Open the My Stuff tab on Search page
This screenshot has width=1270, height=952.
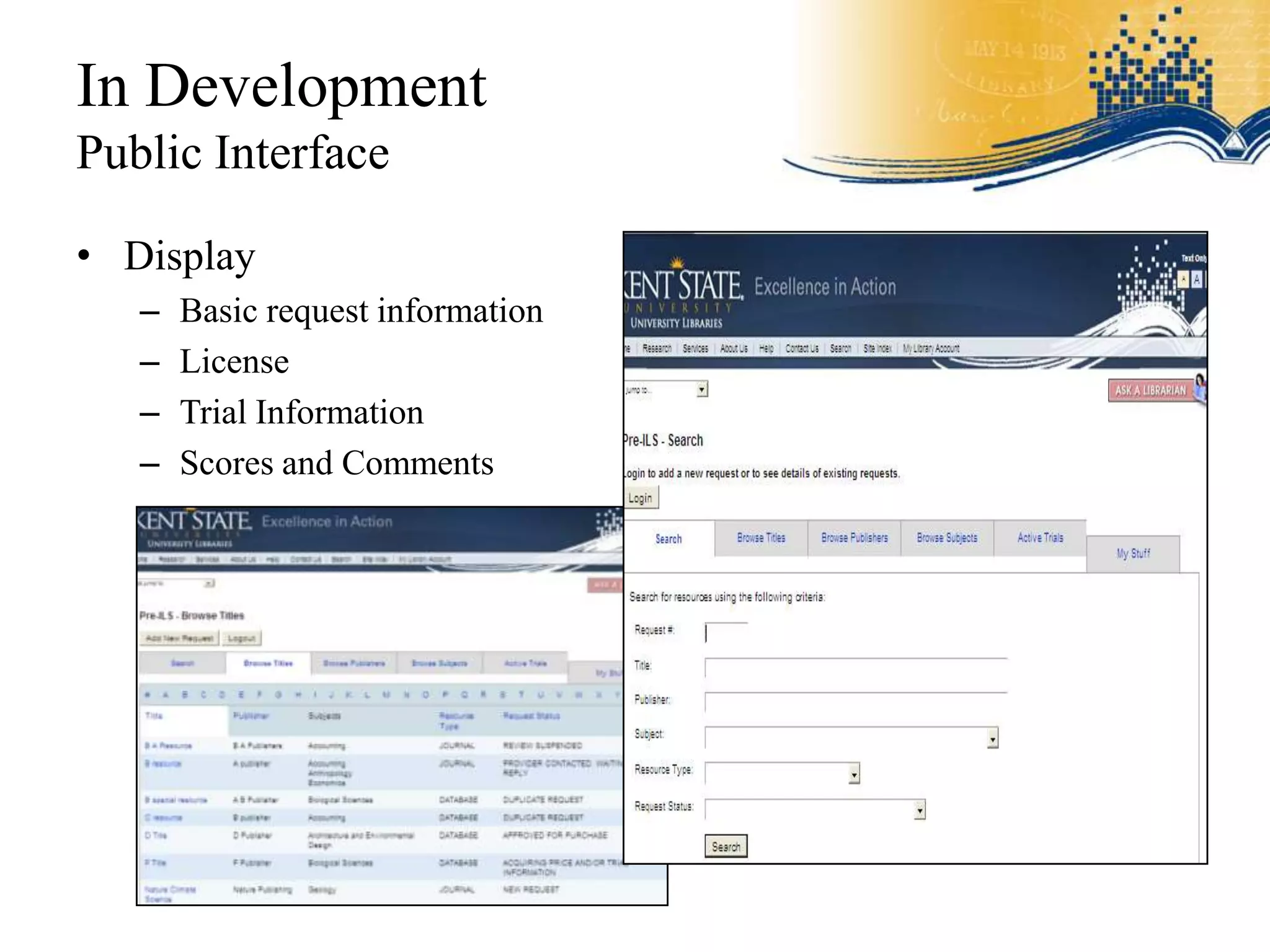click(x=1133, y=553)
